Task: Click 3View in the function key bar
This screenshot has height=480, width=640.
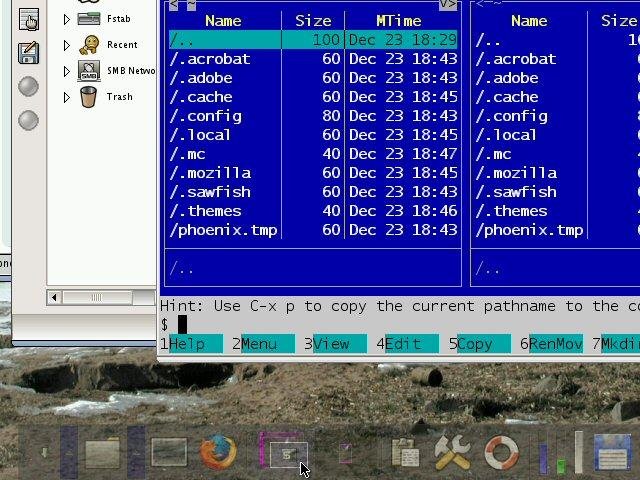Action: pyautogui.click(x=336, y=344)
